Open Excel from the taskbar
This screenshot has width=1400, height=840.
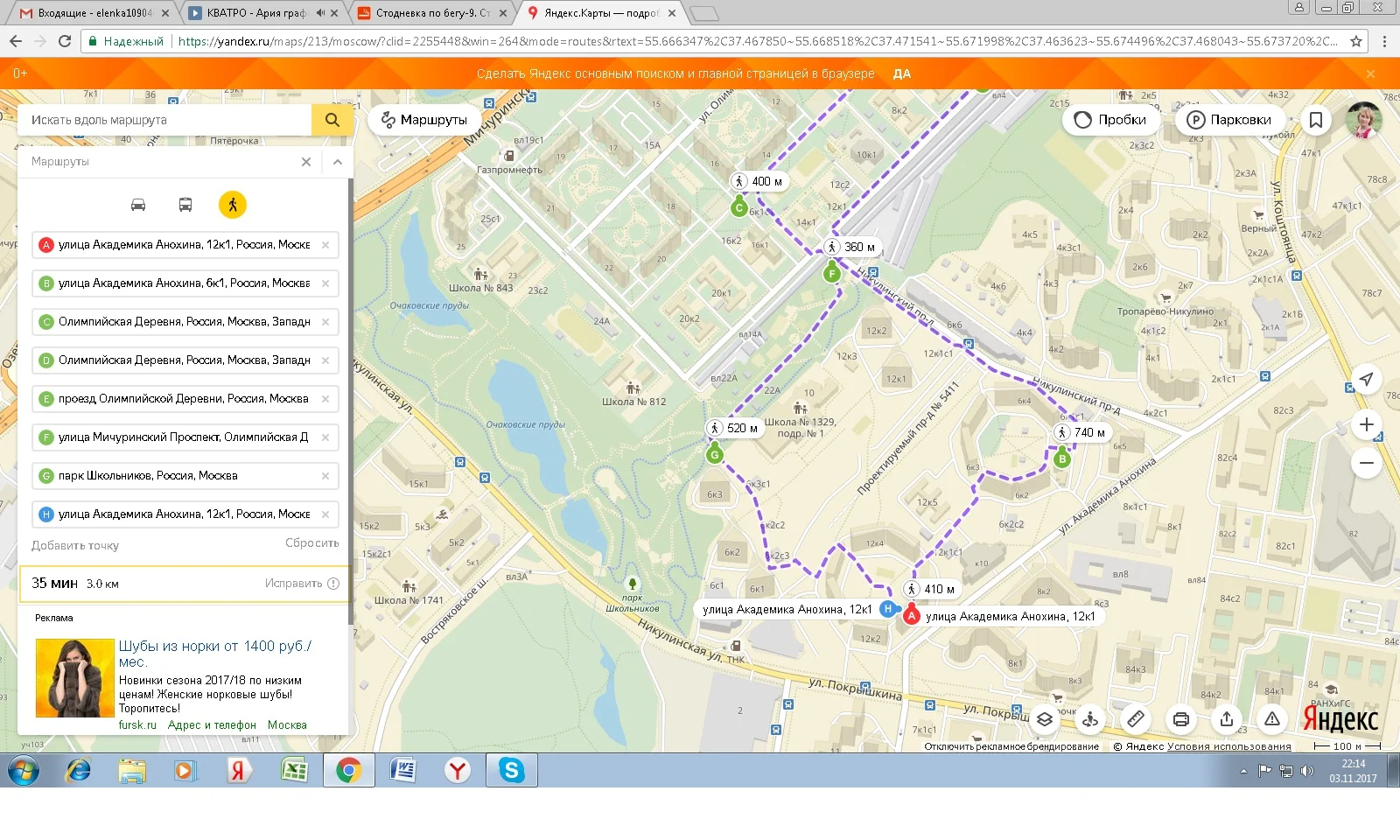pos(294,770)
